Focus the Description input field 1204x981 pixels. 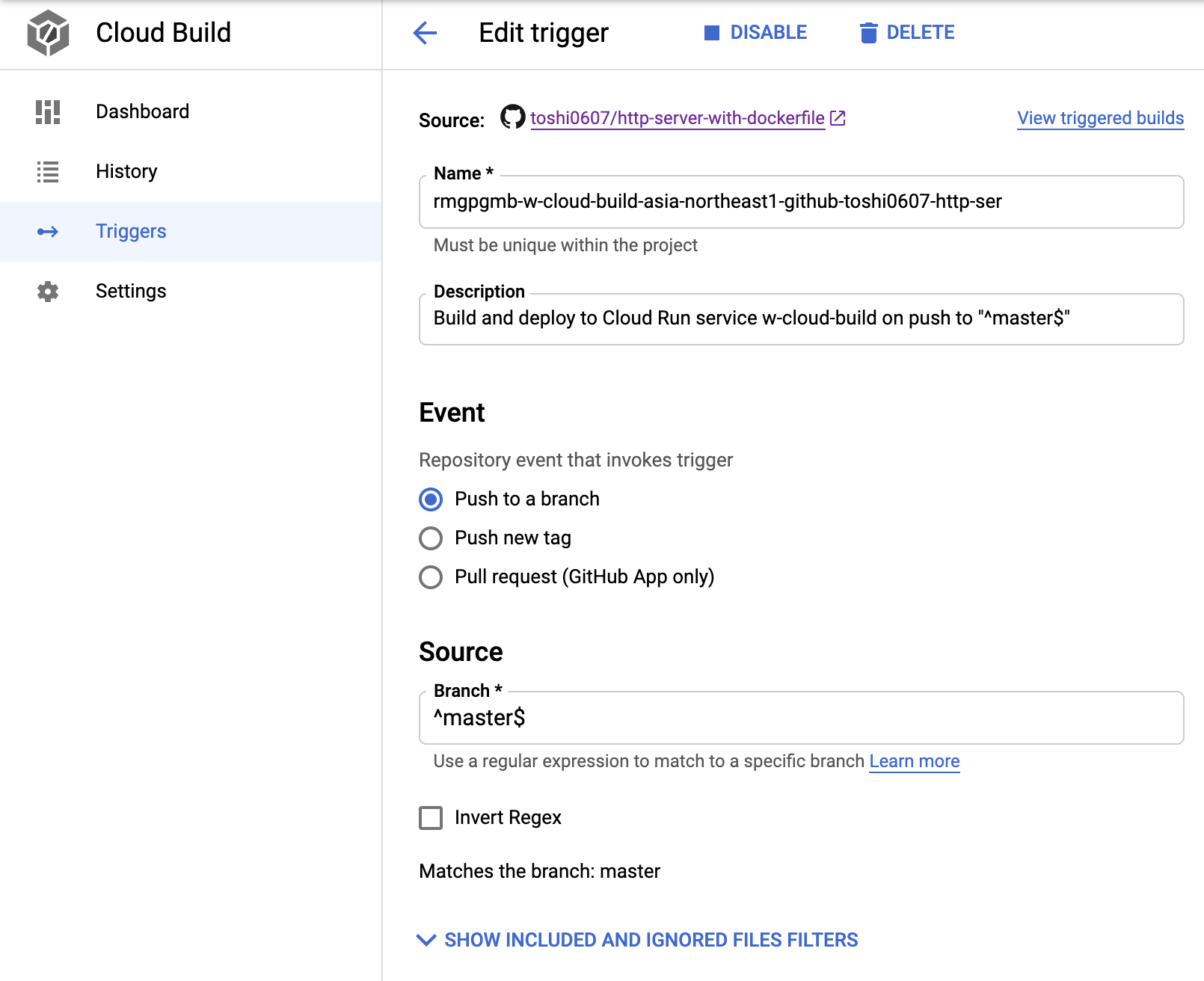[802, 319]
